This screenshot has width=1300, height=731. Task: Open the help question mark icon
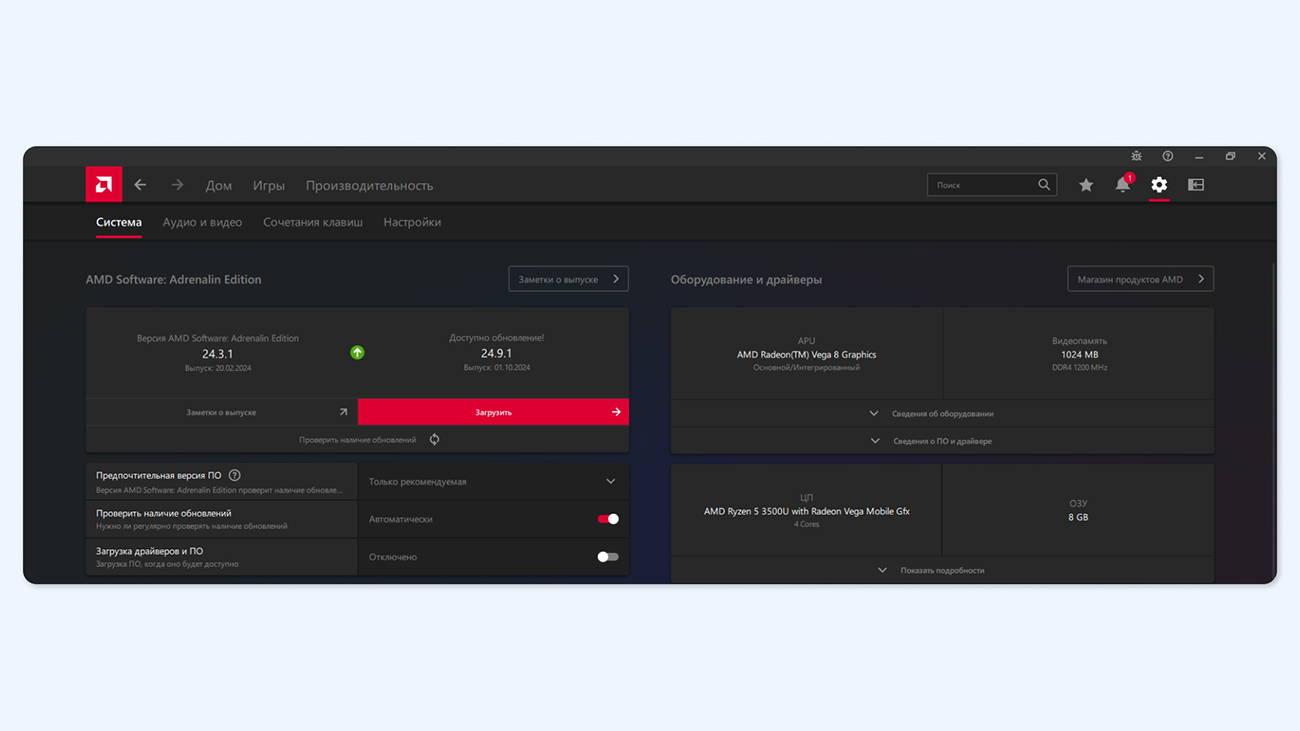(x=1168, y=156)
